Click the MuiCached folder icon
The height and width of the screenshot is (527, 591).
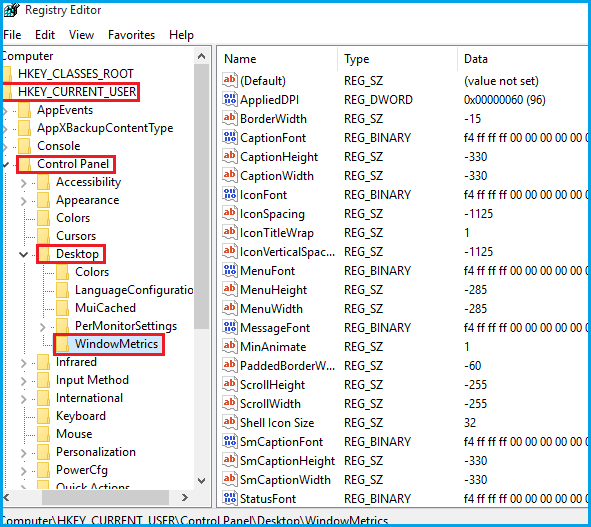(x=63, y=308)
